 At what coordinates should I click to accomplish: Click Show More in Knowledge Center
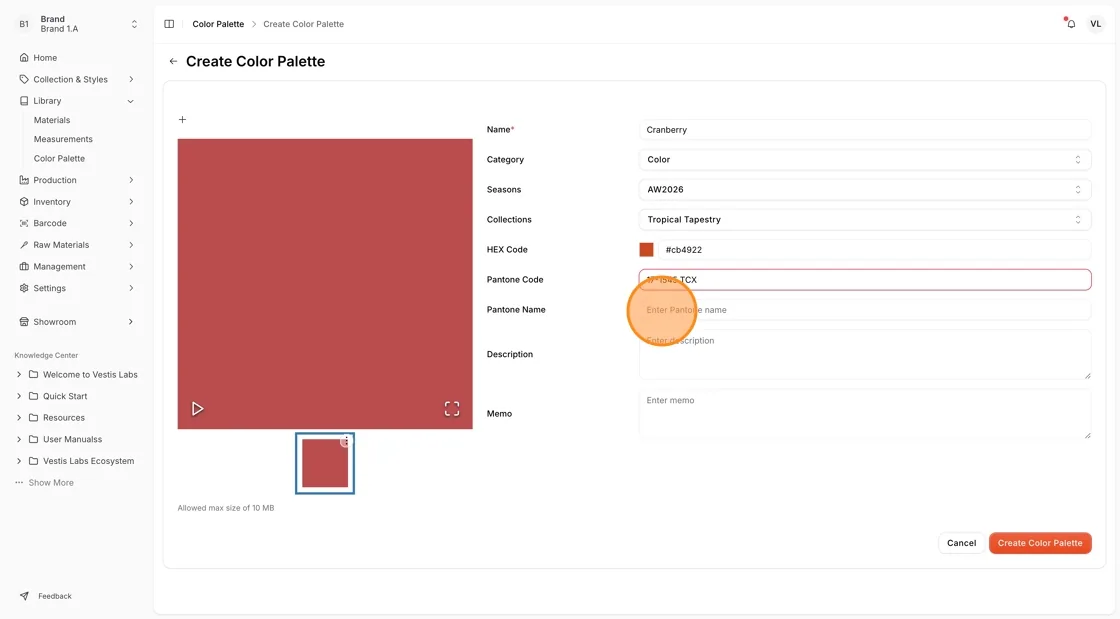click(51, 483)
